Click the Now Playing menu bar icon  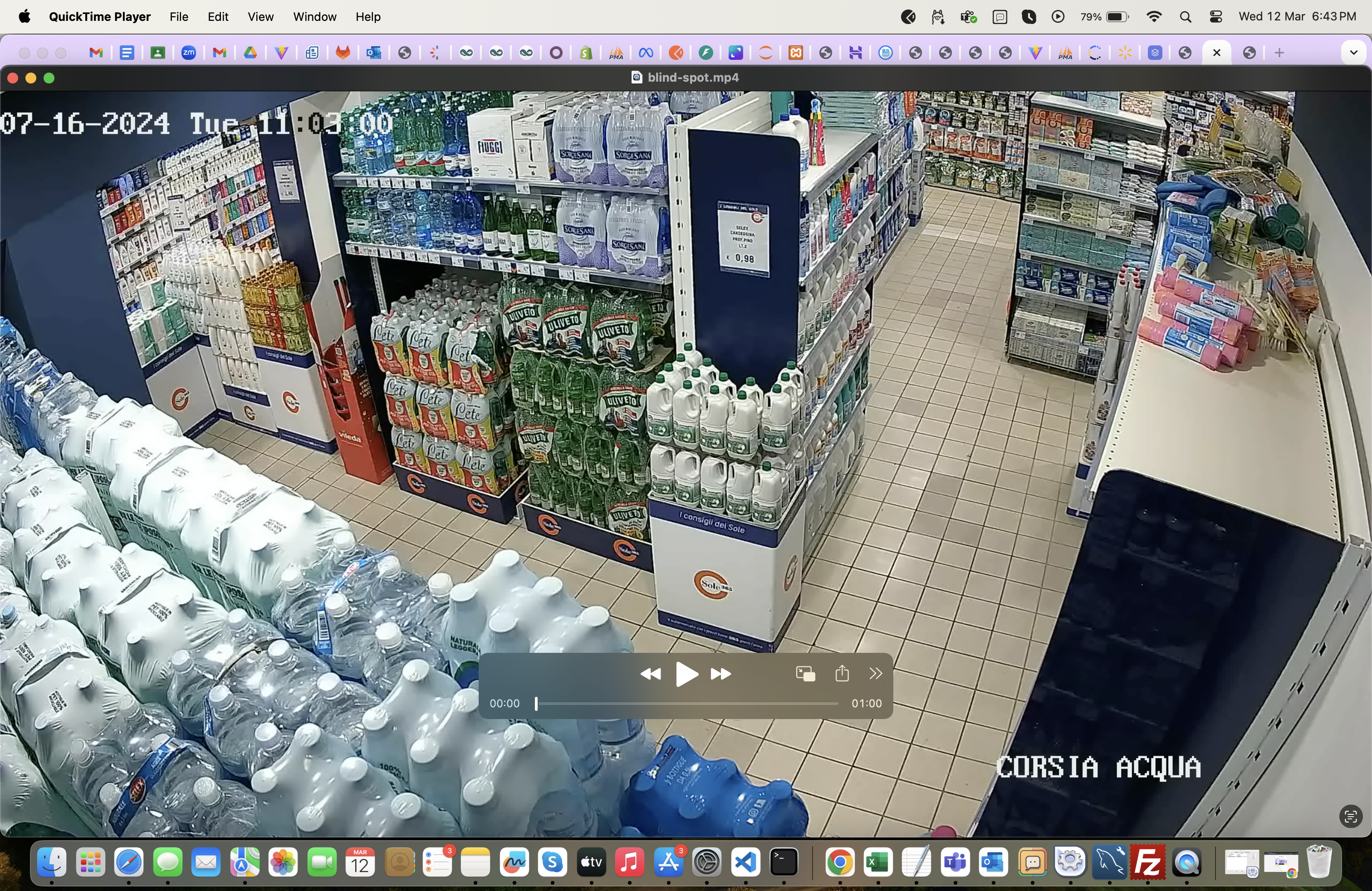(1058, 17)
